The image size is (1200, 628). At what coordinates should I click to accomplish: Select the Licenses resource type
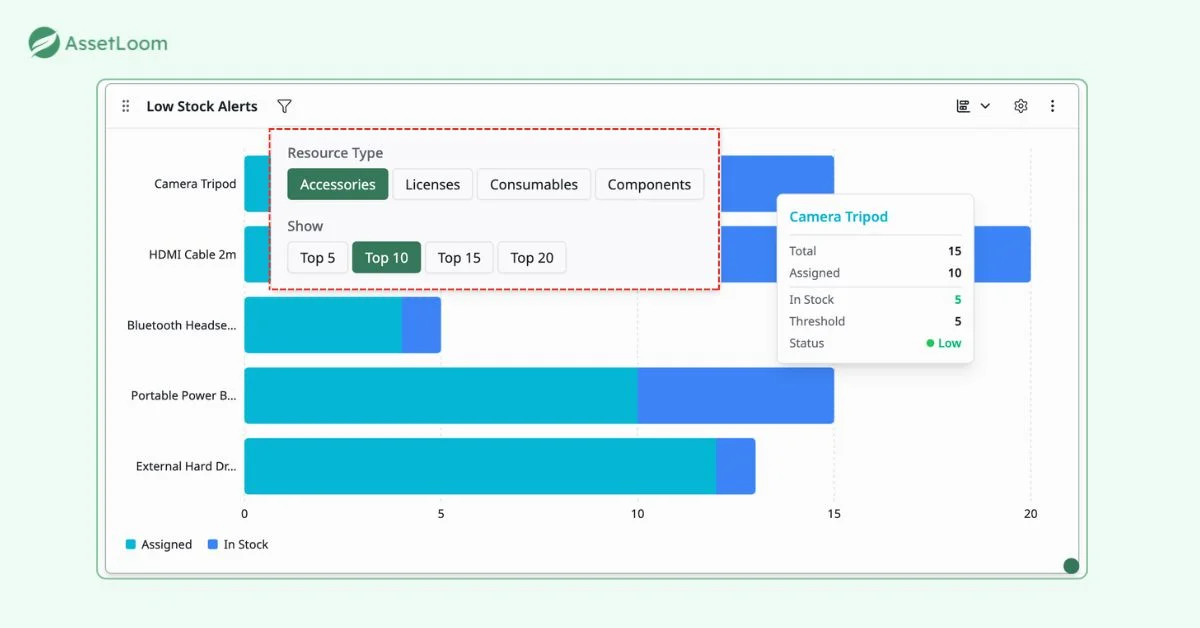click(433, 184)
